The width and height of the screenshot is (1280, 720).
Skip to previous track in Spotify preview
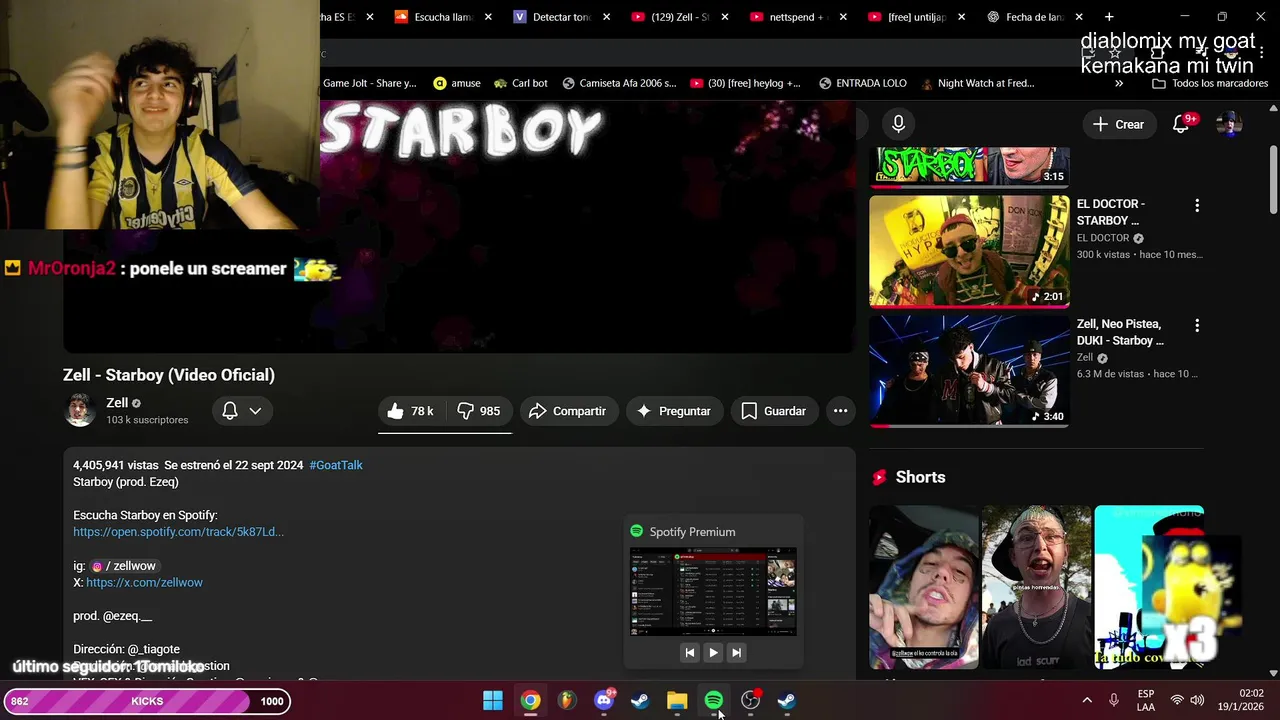tap(689, 652)
